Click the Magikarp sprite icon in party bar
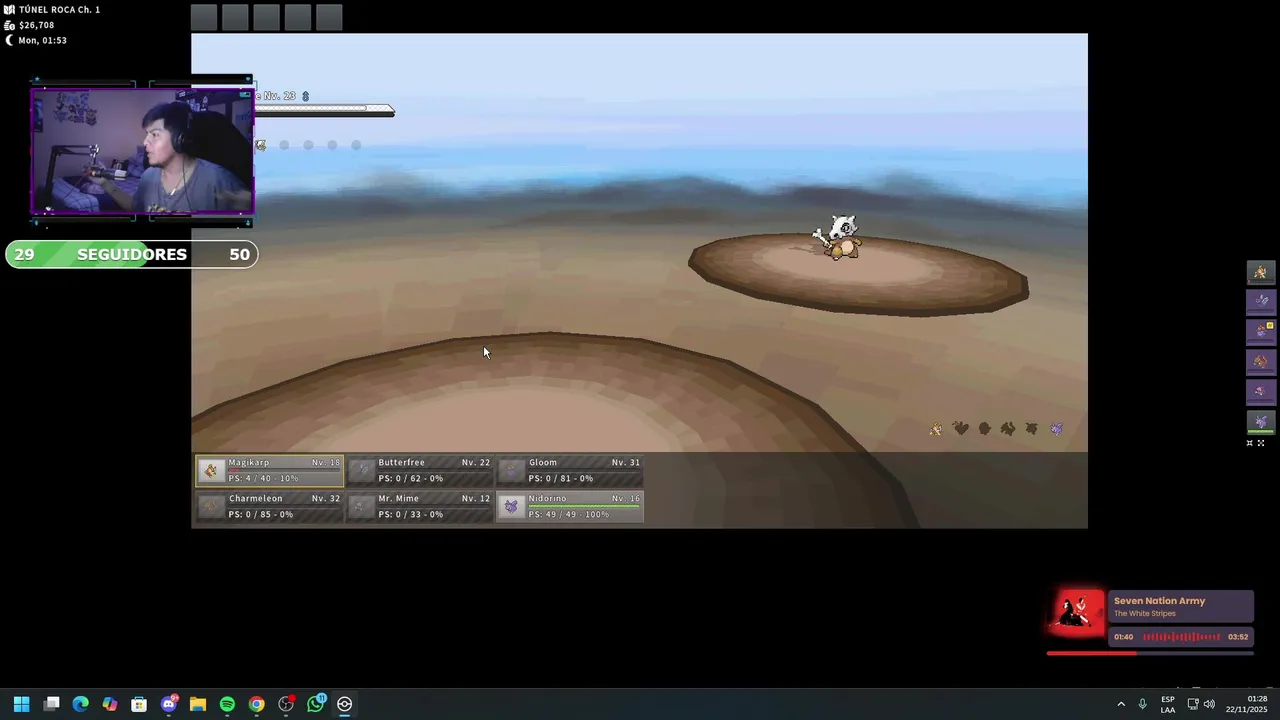 (x=211, y=471)
